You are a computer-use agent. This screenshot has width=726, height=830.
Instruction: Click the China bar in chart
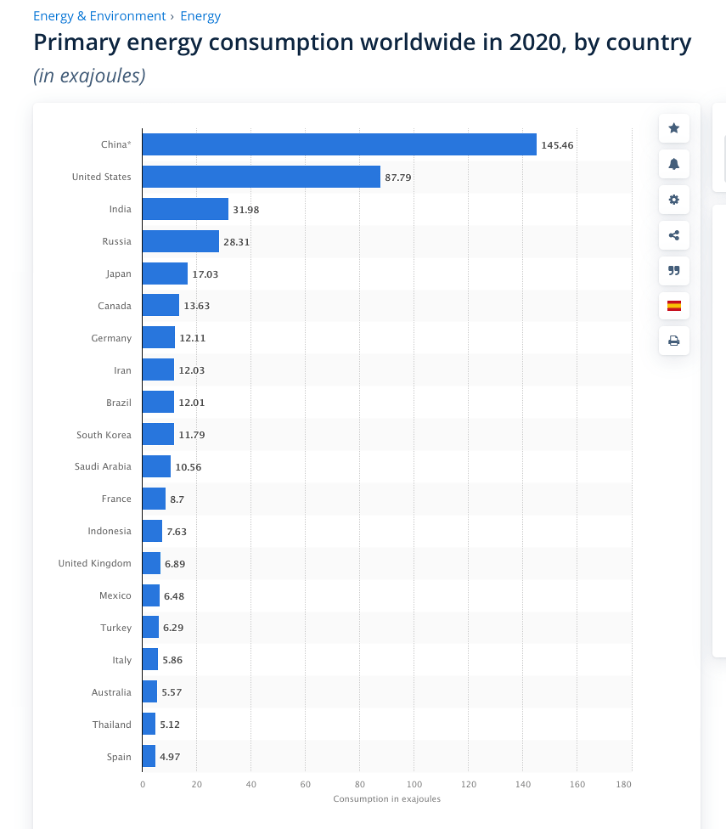pyautogui.click(x=339, y=145)
